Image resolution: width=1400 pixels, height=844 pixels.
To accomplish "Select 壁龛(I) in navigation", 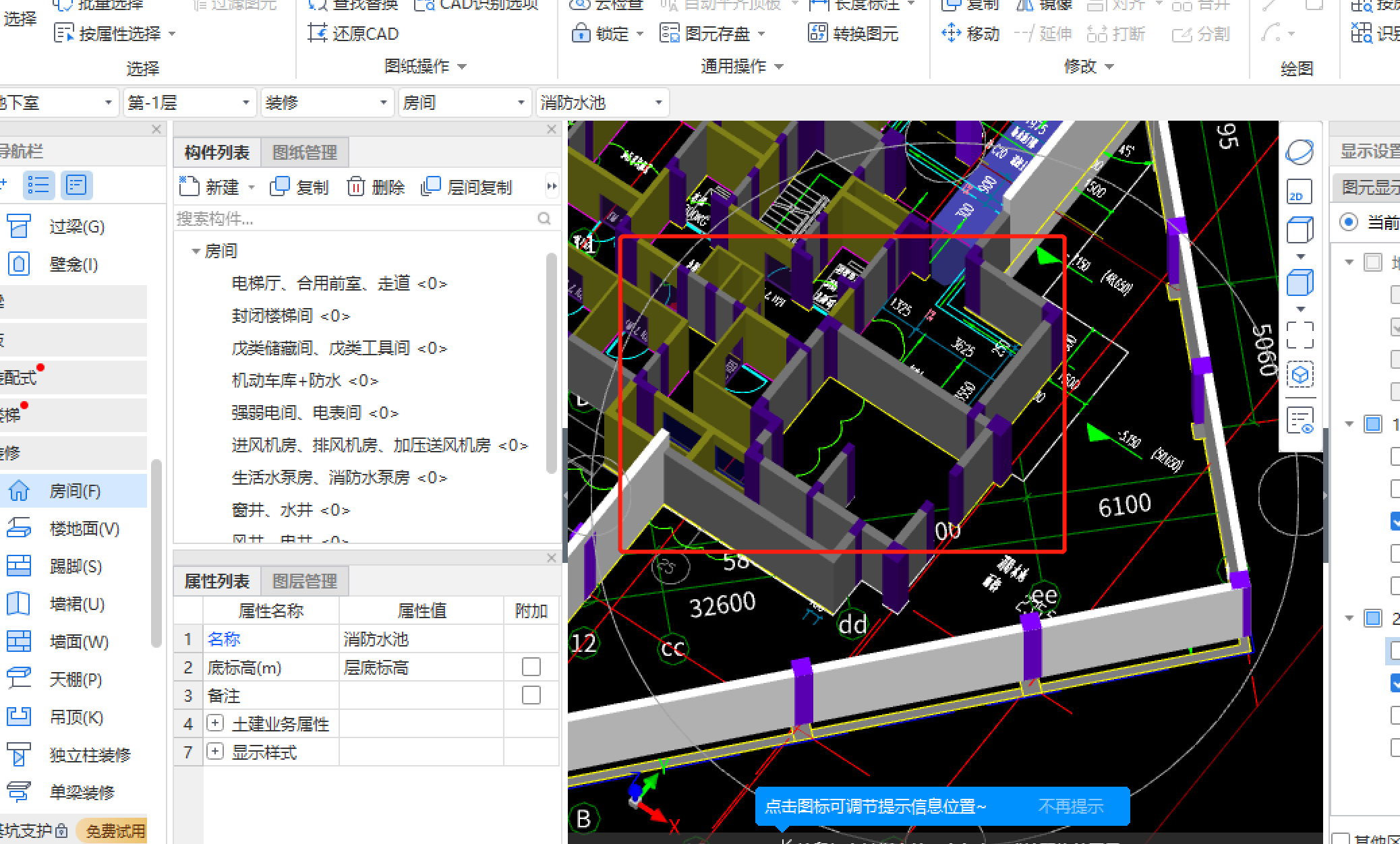I will [76, 264].
